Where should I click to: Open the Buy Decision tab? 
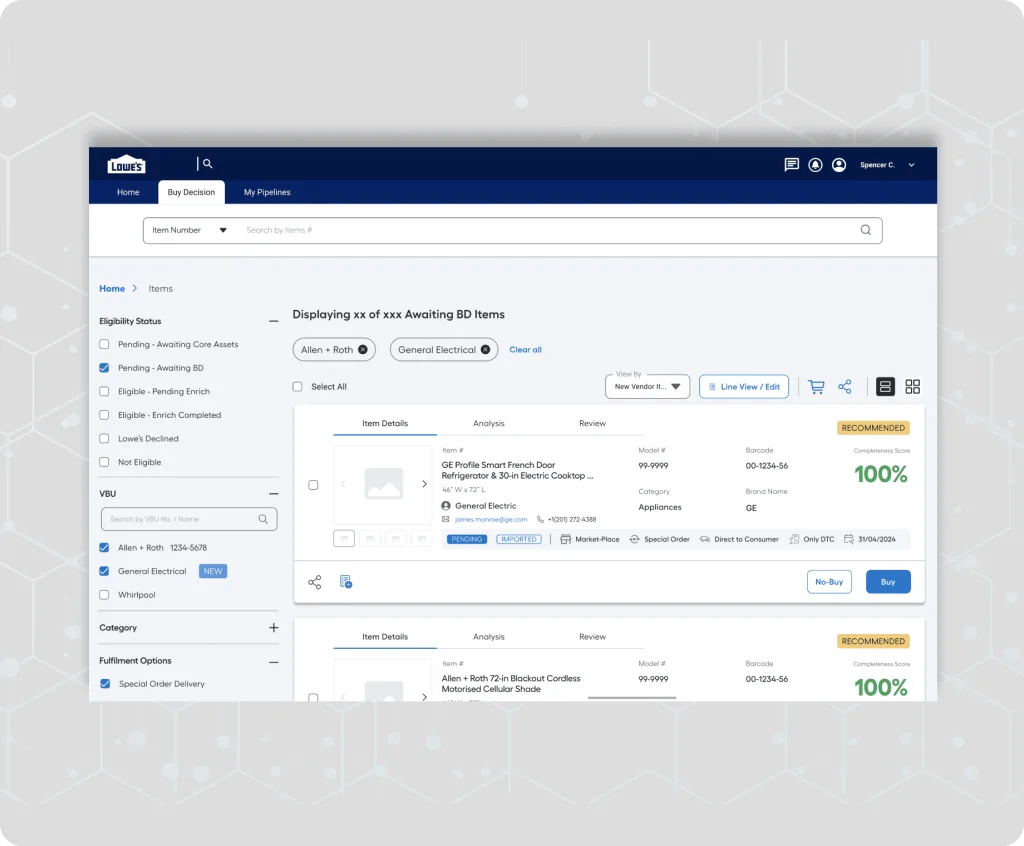coord(191,192)
